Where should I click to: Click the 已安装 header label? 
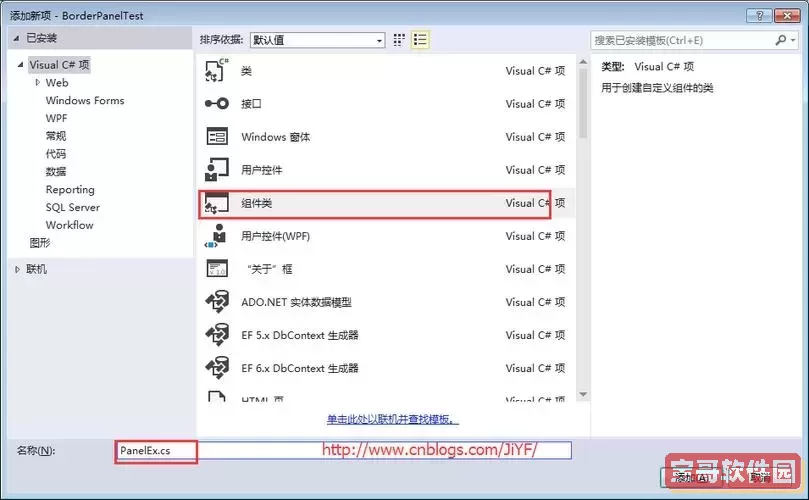(41, 38)
